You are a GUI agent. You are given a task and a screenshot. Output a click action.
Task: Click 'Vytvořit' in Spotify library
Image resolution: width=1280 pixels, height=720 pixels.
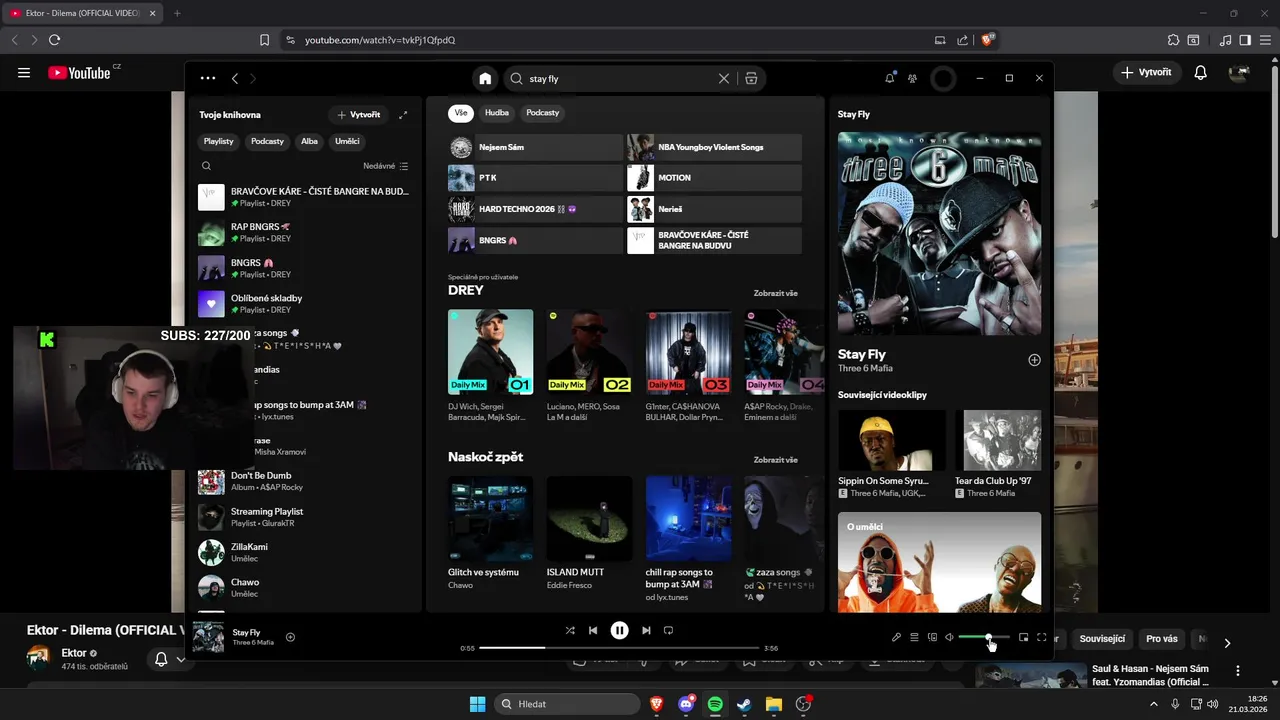click(x=359, y=115)
